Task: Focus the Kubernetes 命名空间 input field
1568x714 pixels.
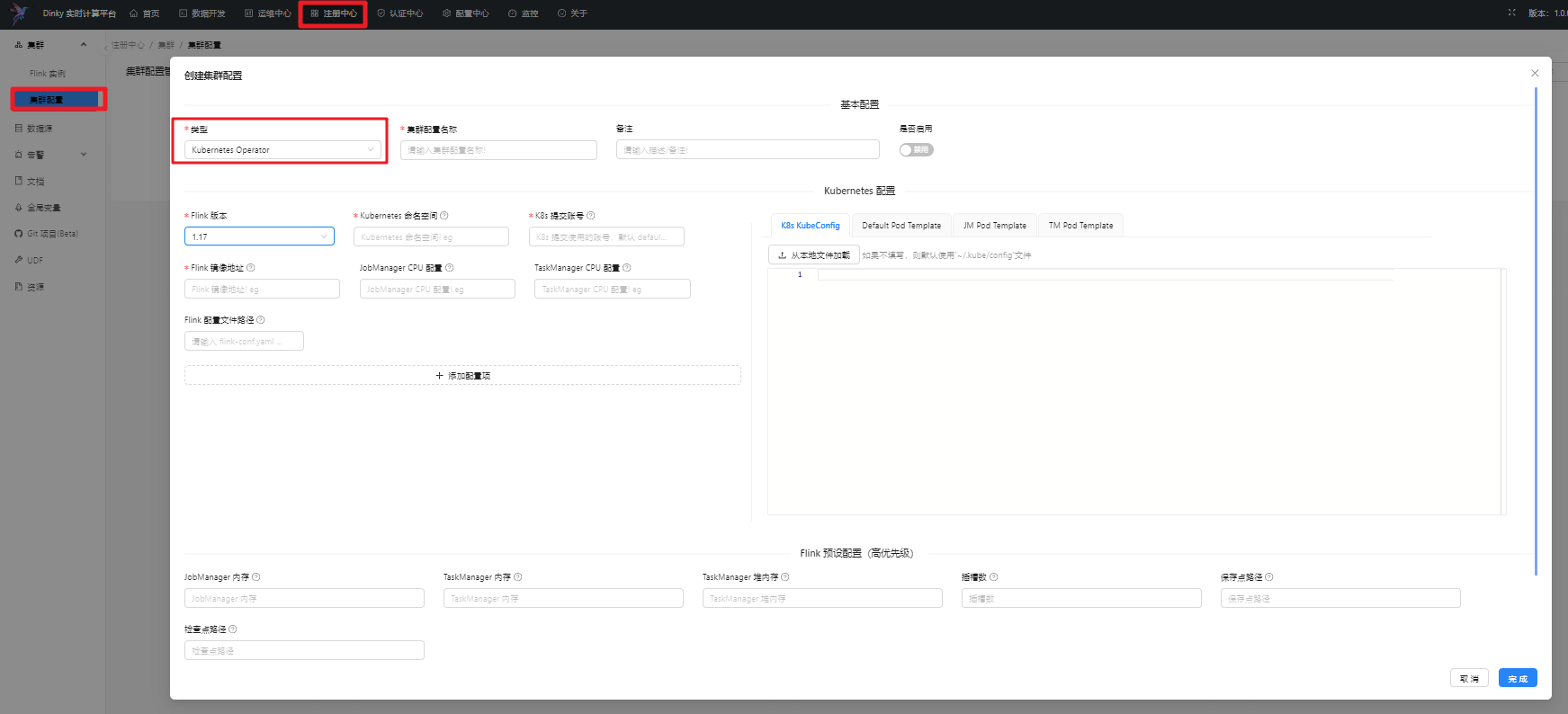Action: (431, 237)
